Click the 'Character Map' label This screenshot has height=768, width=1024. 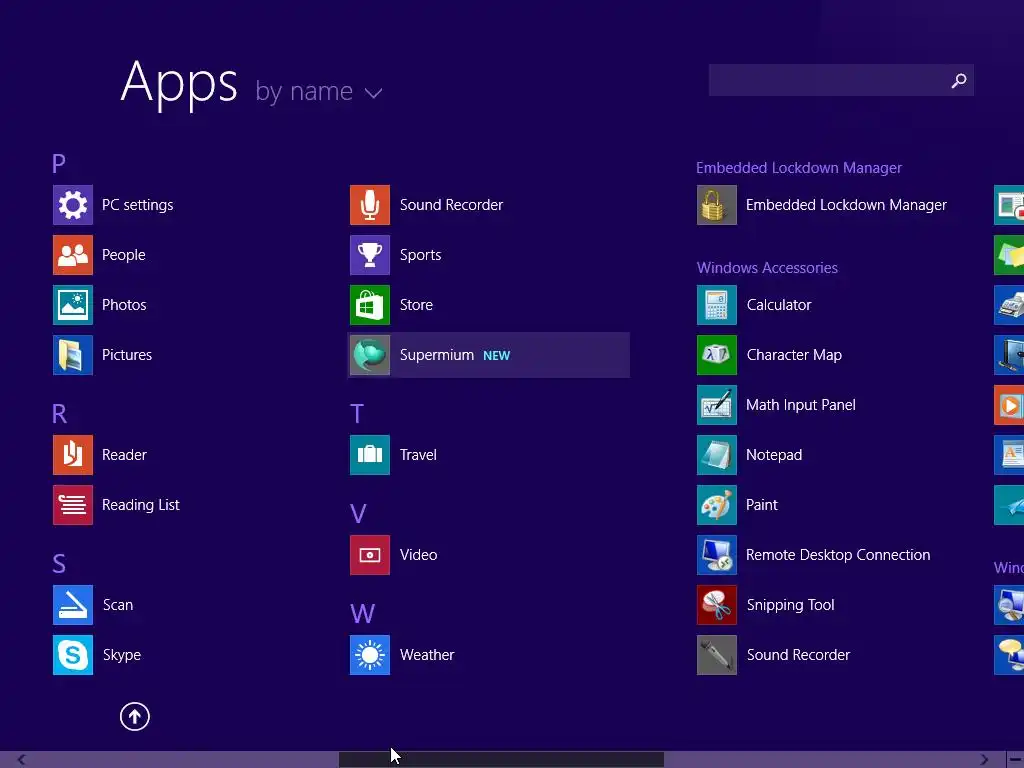(794, 355)
